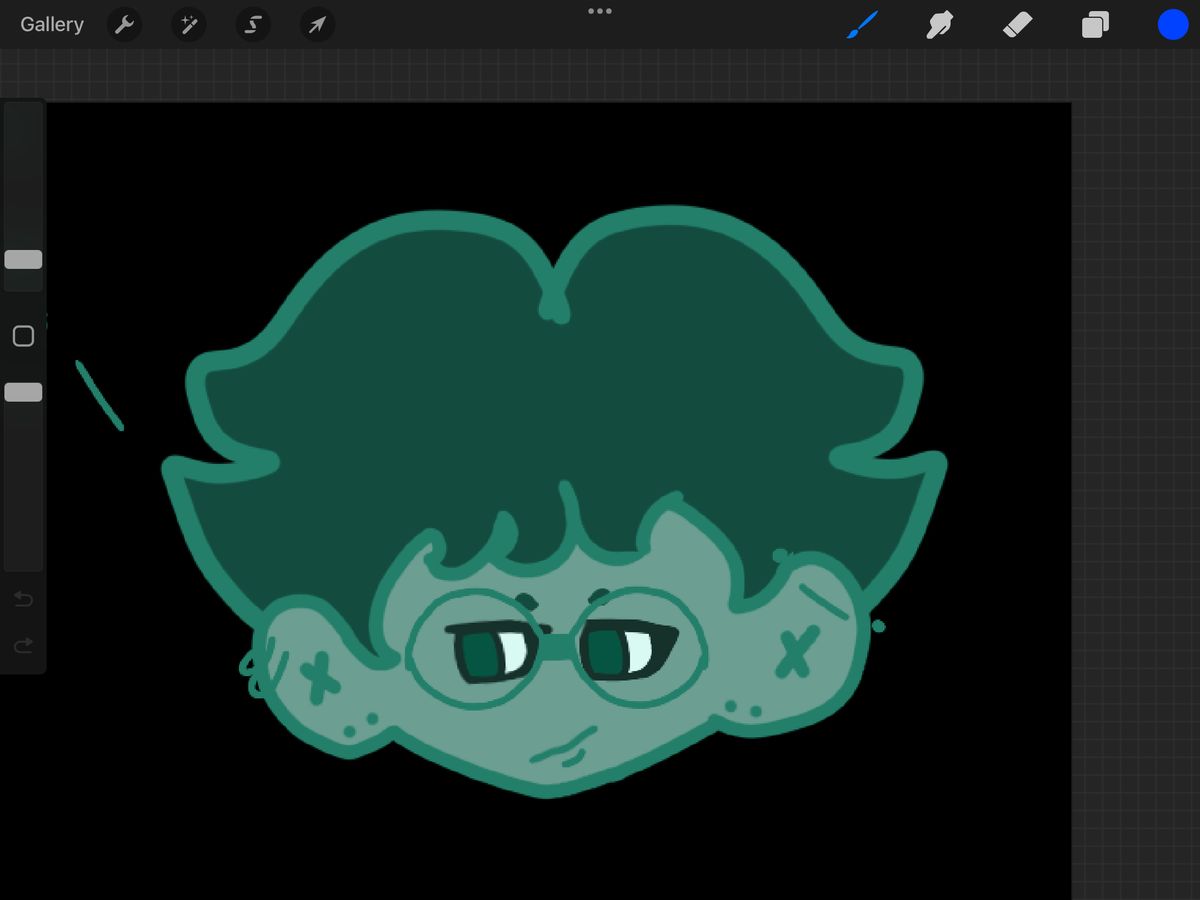Return to the Gallery
The width and height of the screenshot is (1200, 900).
click(x=52, y=25)
